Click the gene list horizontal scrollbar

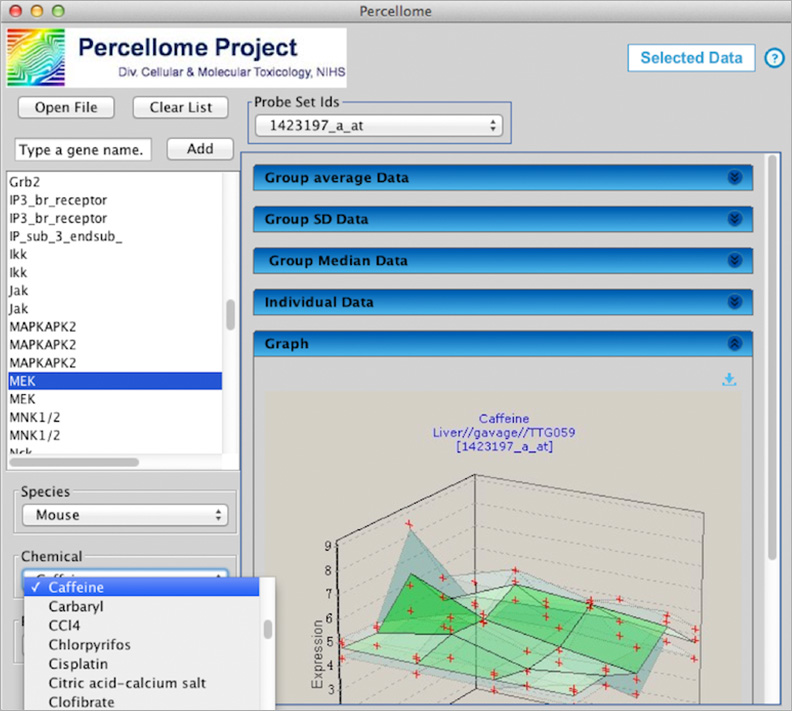click(x=74, y=462)
